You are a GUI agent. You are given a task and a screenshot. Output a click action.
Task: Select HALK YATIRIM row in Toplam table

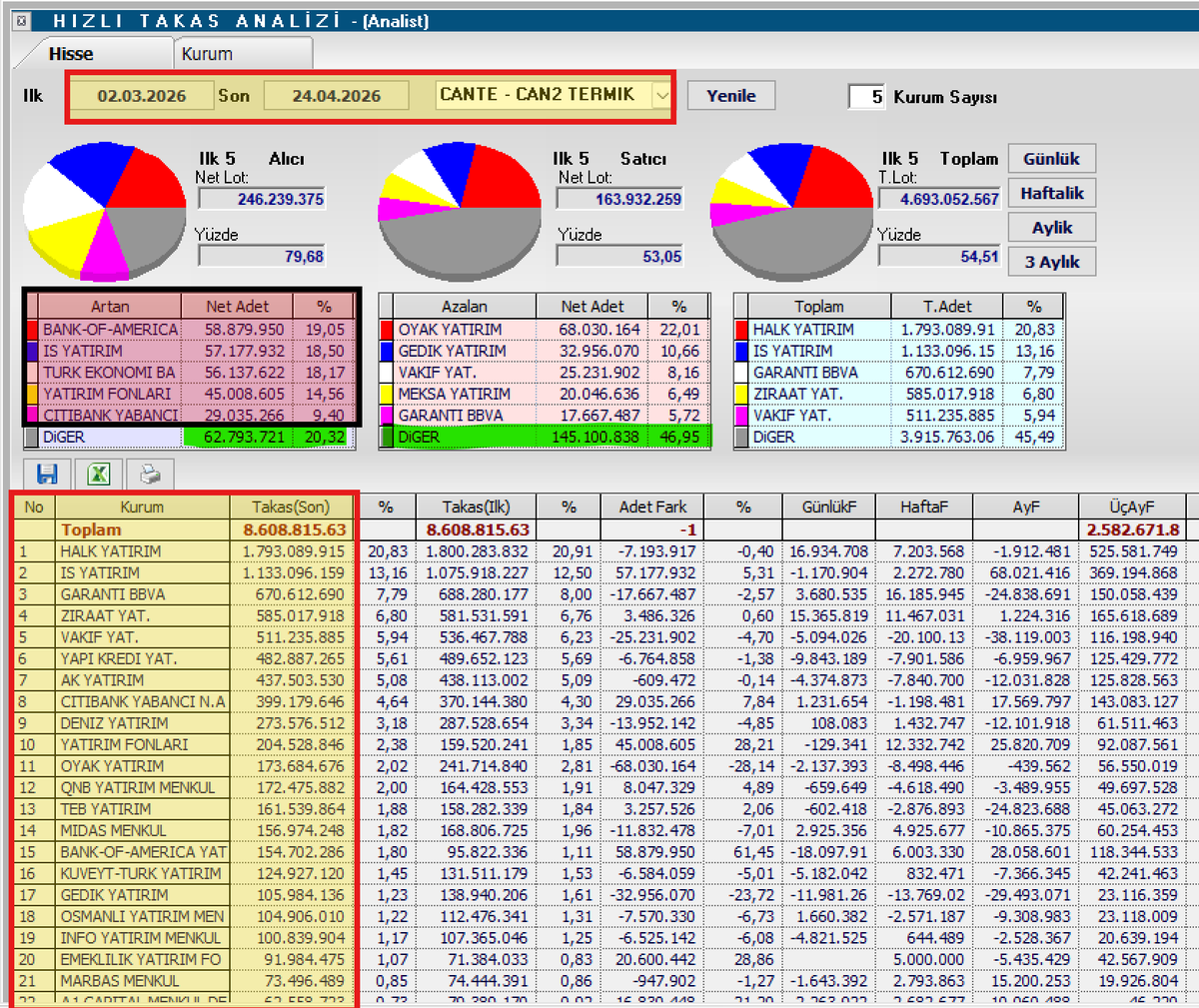(900, 329)
